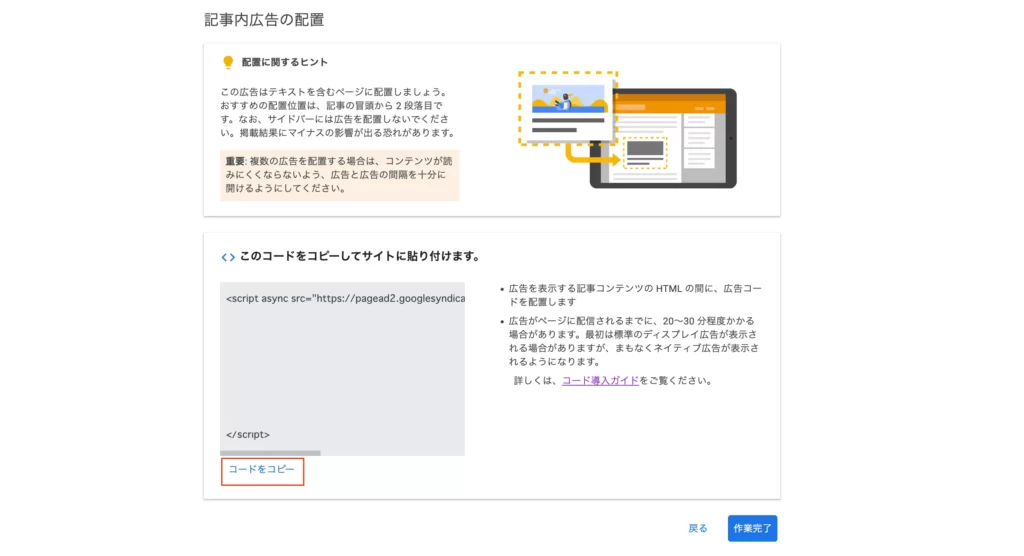Click the code brackets icon

tap(228, 257)
